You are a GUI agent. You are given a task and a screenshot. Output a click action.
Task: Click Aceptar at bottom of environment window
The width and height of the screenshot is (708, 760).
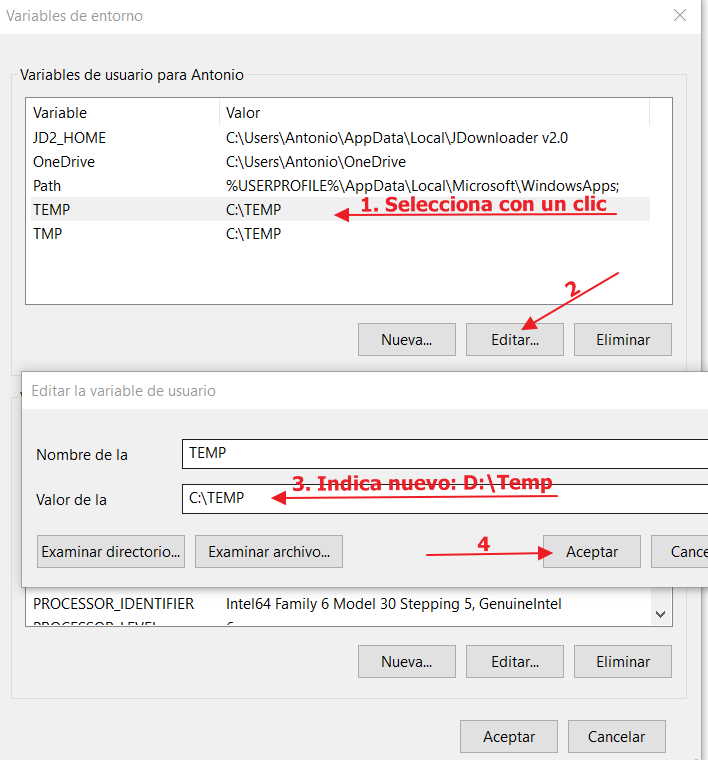[x=509, y=736]
